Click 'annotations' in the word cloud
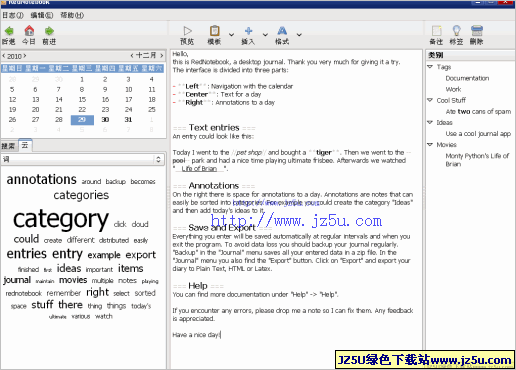This screenshot has height=370, width=516. click(42, 179)
